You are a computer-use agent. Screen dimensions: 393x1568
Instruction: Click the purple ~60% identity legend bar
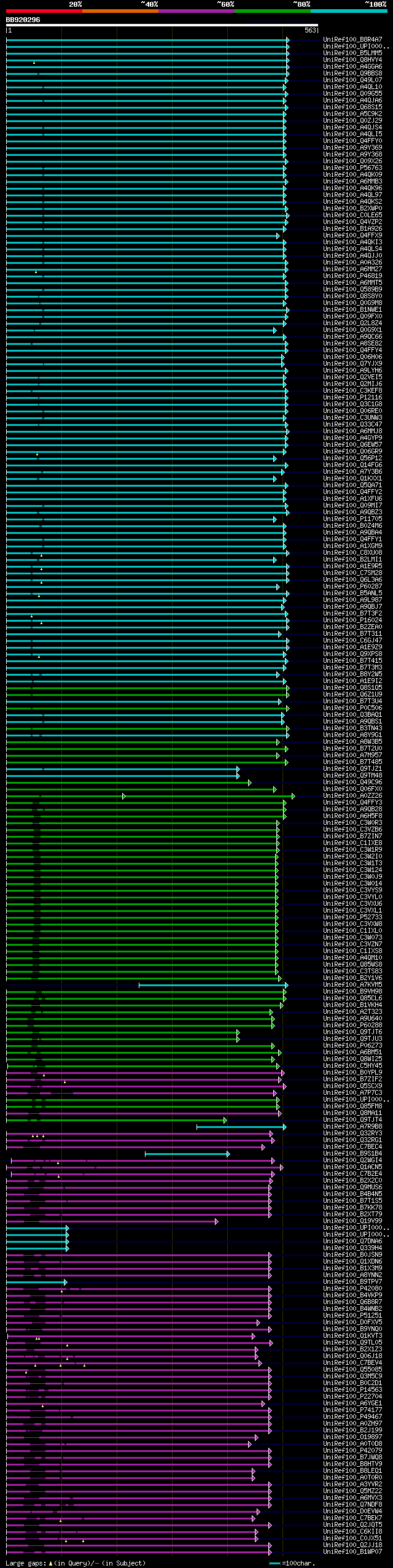196,10
